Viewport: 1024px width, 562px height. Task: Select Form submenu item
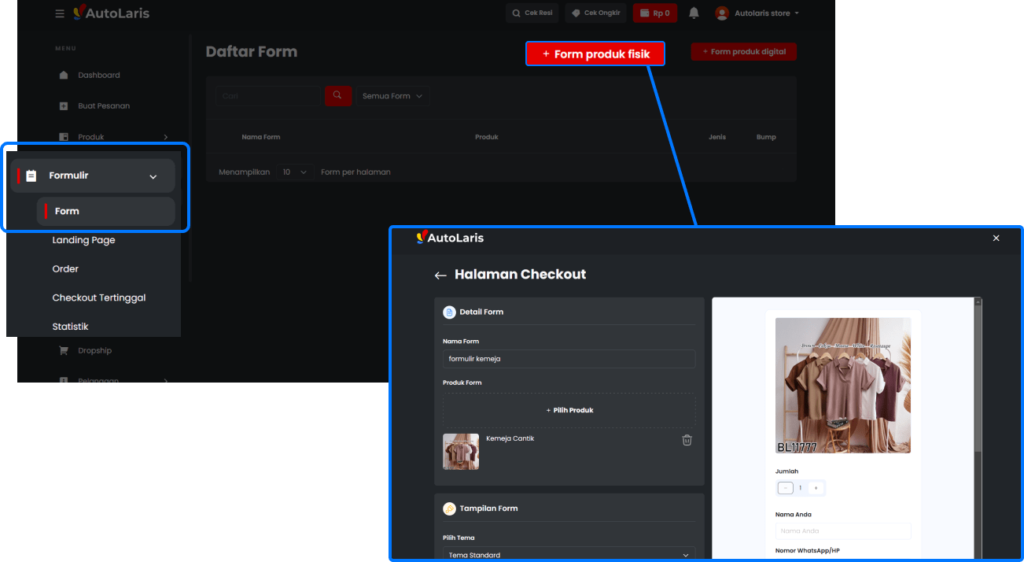coord(106,211)
